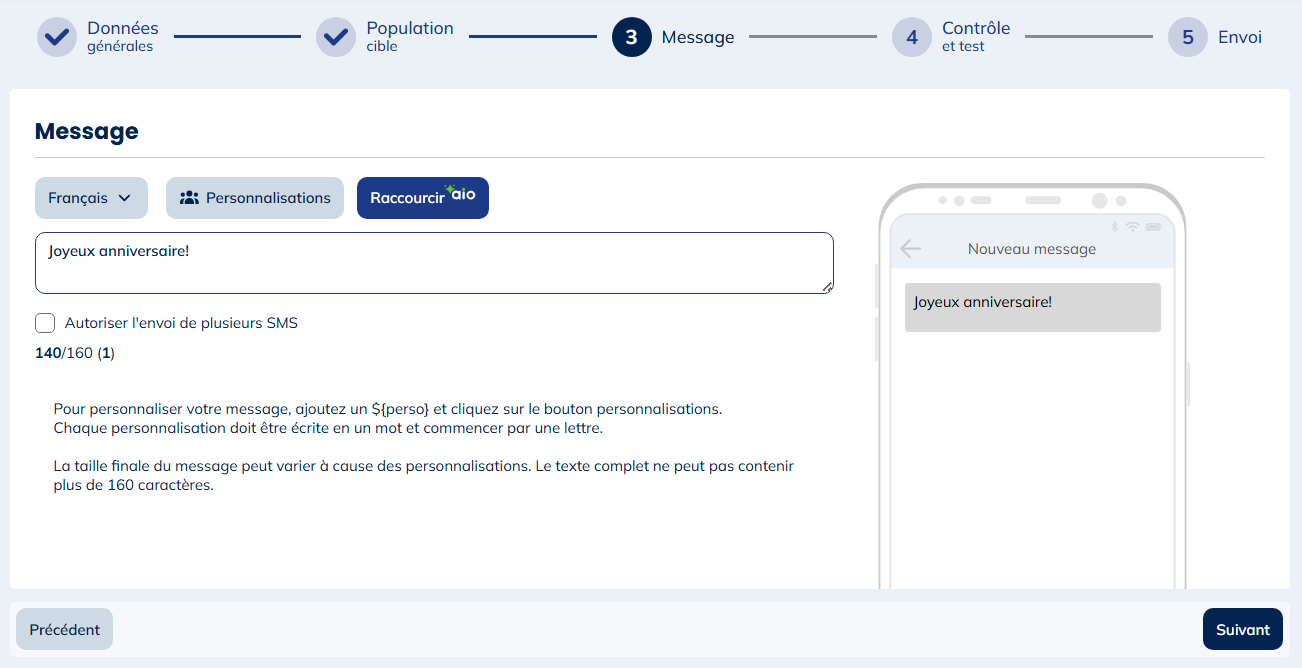Click the checkmark icon for Données générales step
Viewport: 1302px width, 668px height.
coord(57,37)
